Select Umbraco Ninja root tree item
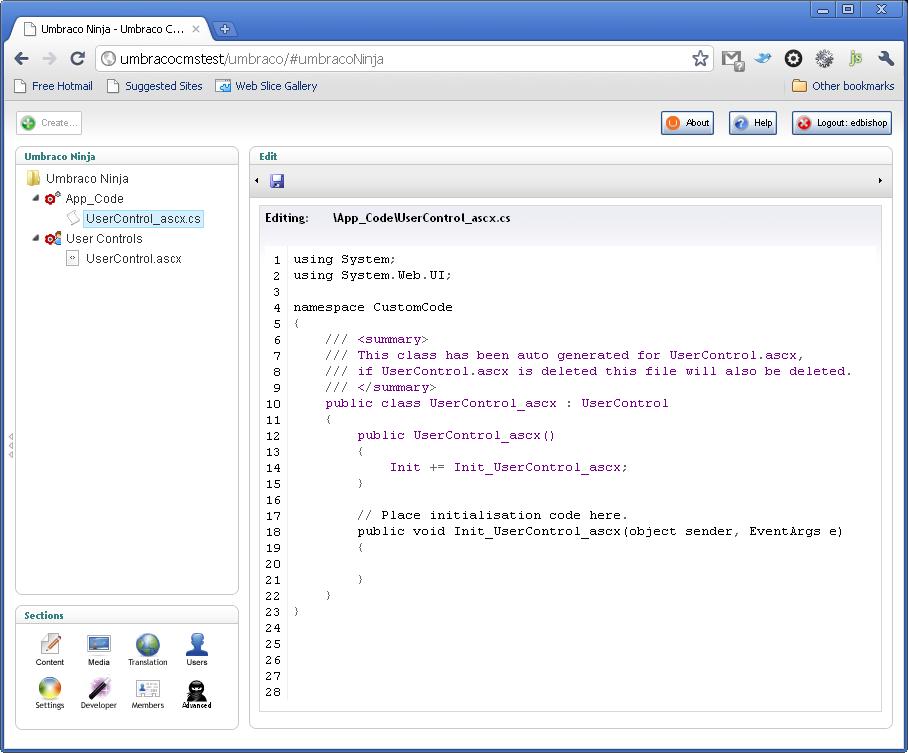 (x=87, y=178)
